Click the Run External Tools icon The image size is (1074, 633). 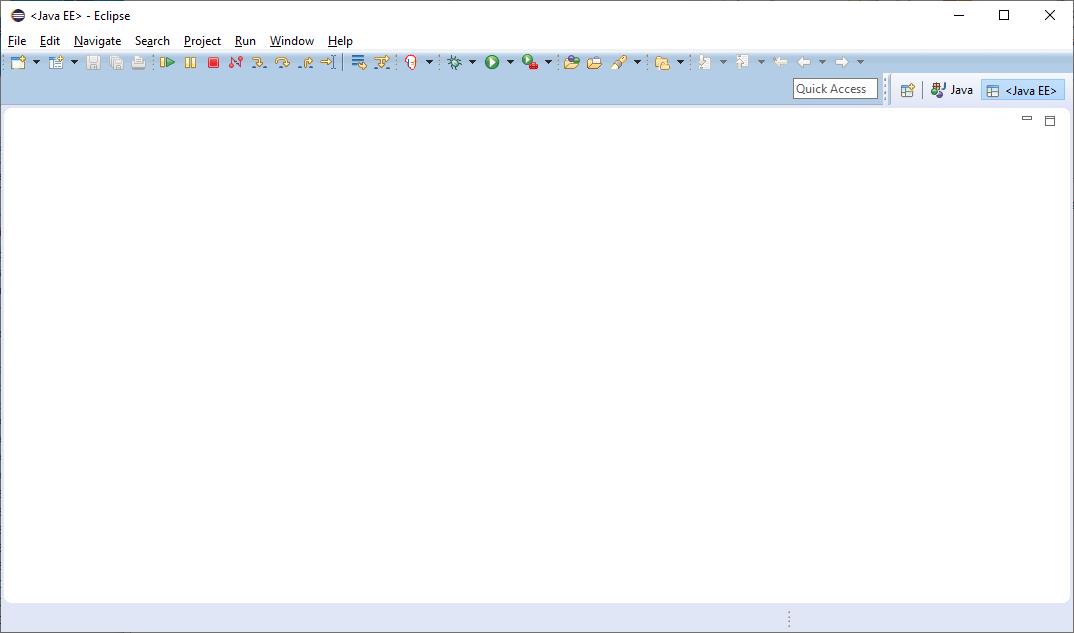coord(530,62)
